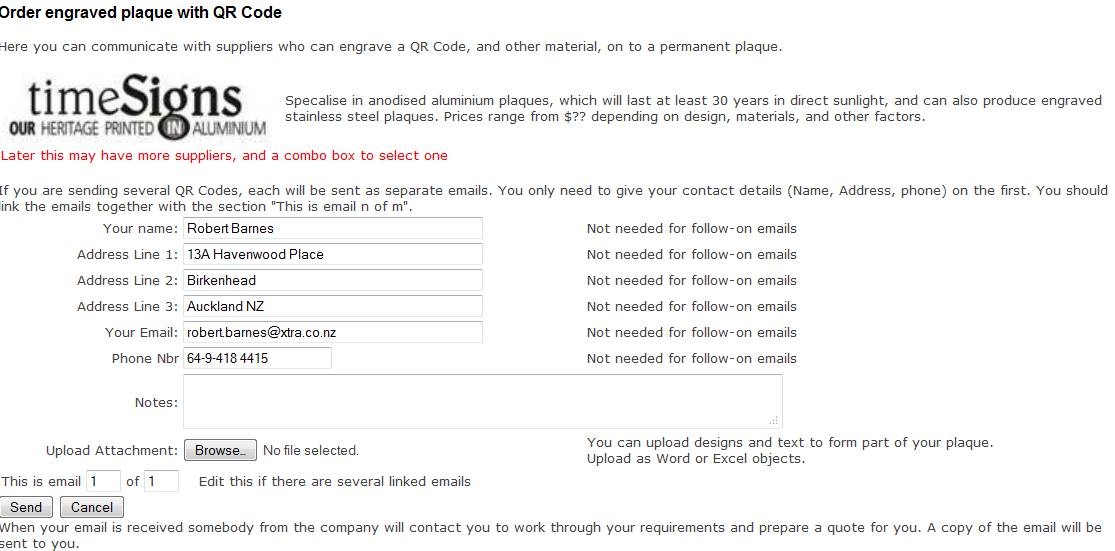This screenshot has height=551, width=1115.
Task: Cancel the plaque order form
Action: (x=92, y=507)
